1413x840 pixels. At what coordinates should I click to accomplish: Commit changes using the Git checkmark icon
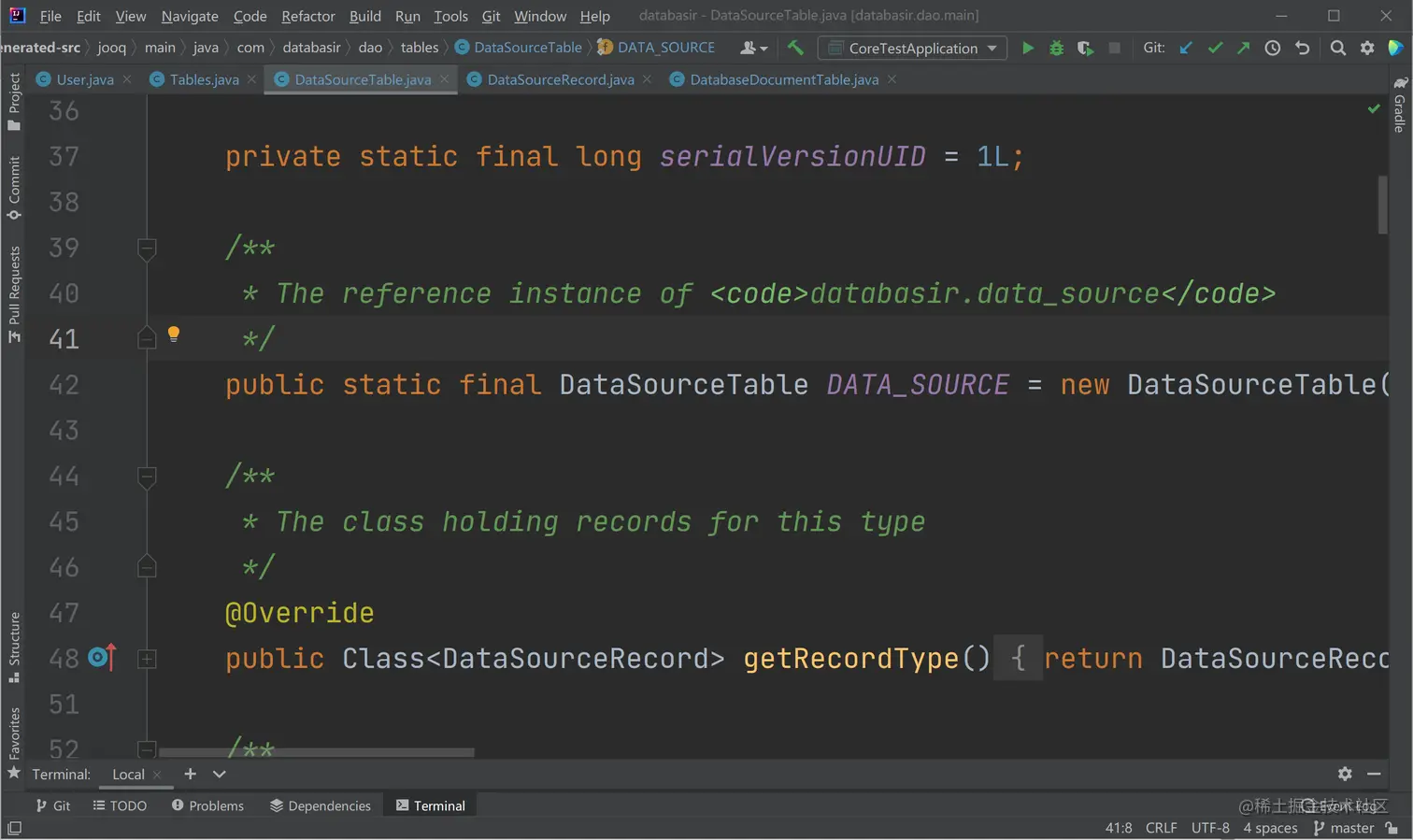pyautogui.click(x=1215, y=48)
